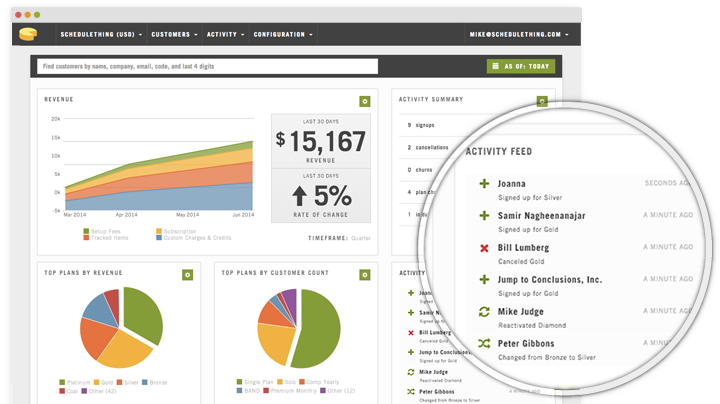This screenshot has height=404, width=720.
Task: Click the Comp Yearly legend swatch
Action: 302,382
